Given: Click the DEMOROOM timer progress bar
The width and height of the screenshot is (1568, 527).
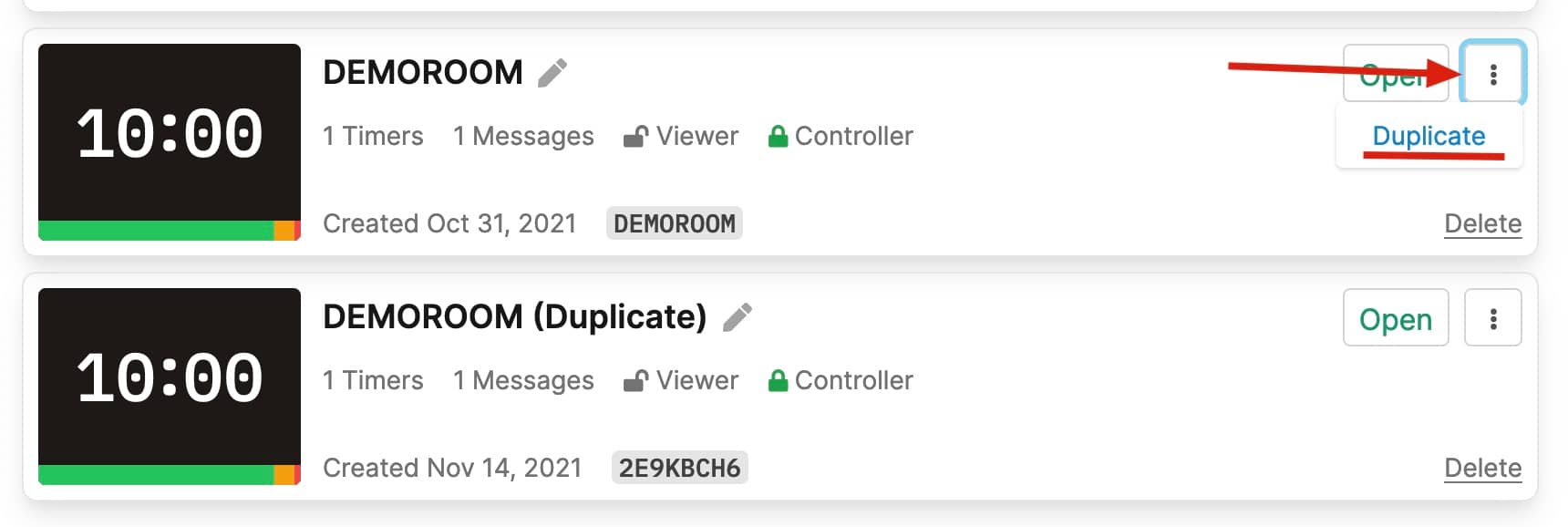Looking at the screenshot, I should click(x=170, y=231).
